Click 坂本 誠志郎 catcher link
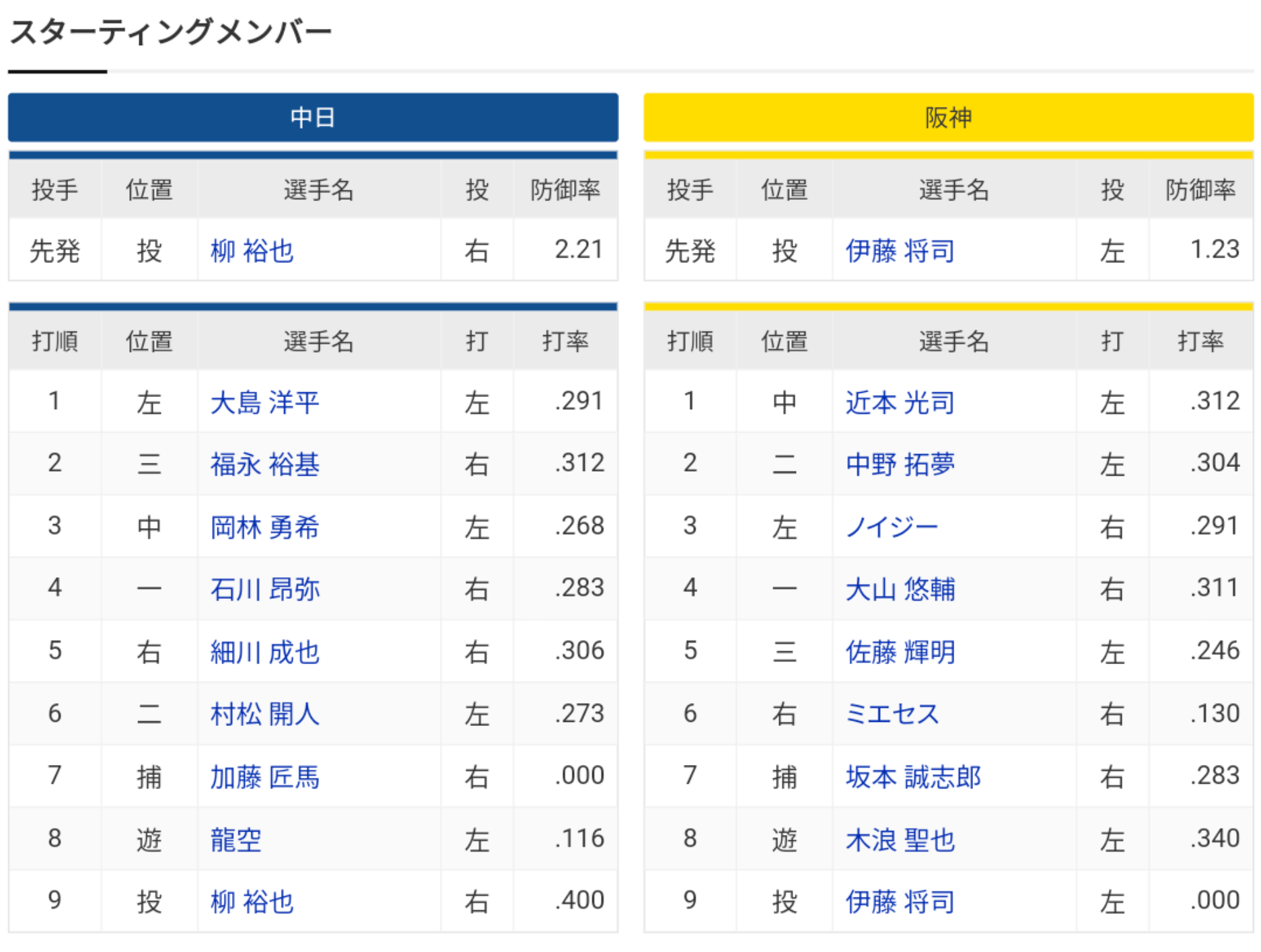 [x=913, y=777]
